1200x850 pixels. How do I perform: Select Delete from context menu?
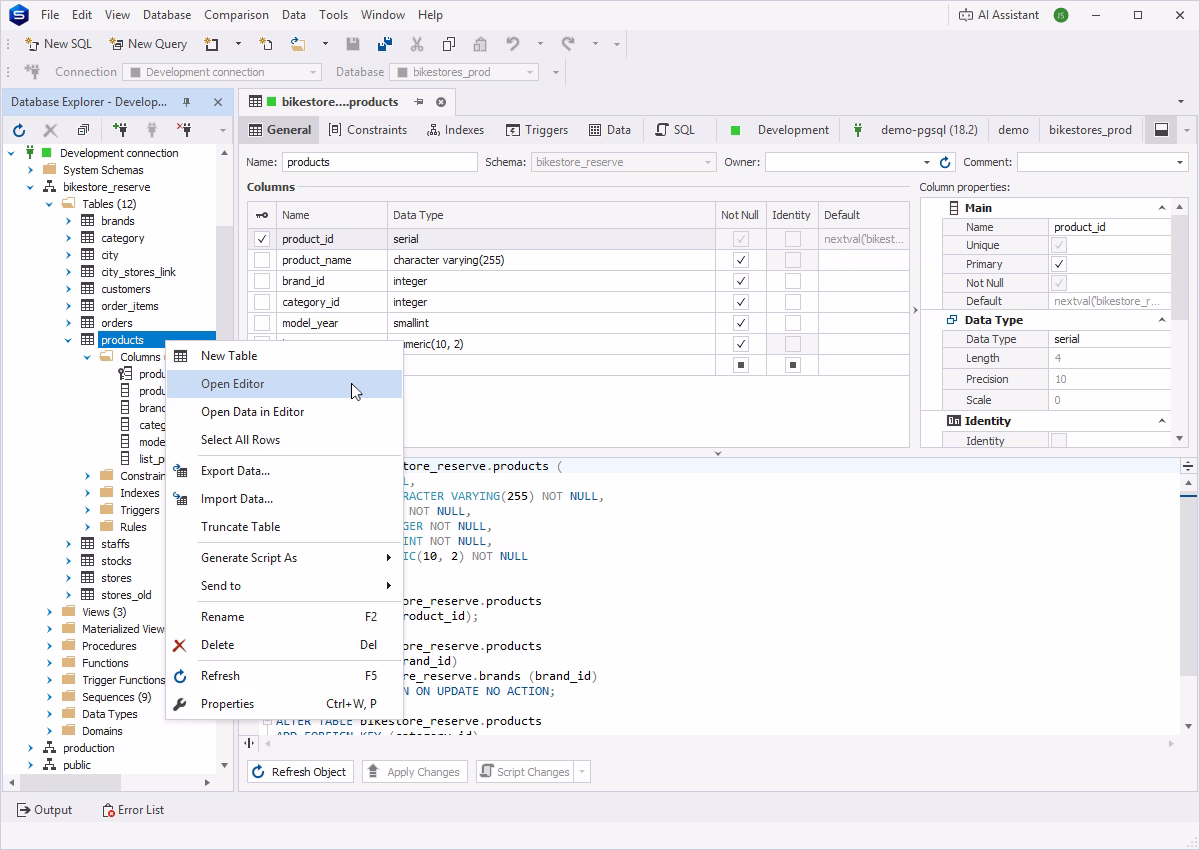[284, 645]
